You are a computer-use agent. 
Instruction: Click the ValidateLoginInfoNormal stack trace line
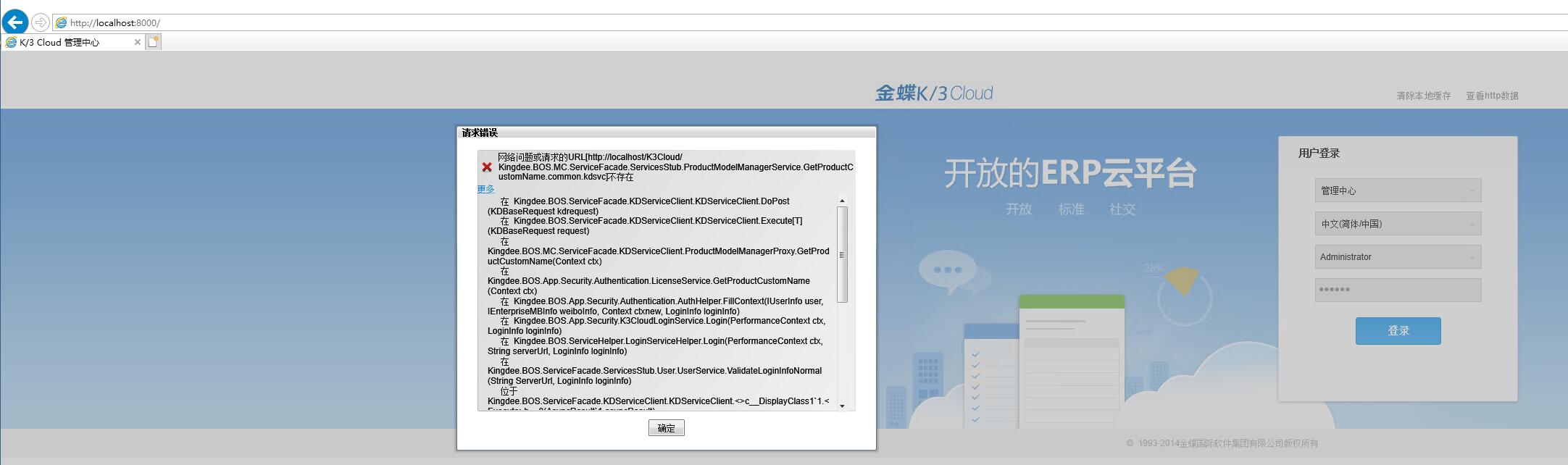(x=654, y=371)
